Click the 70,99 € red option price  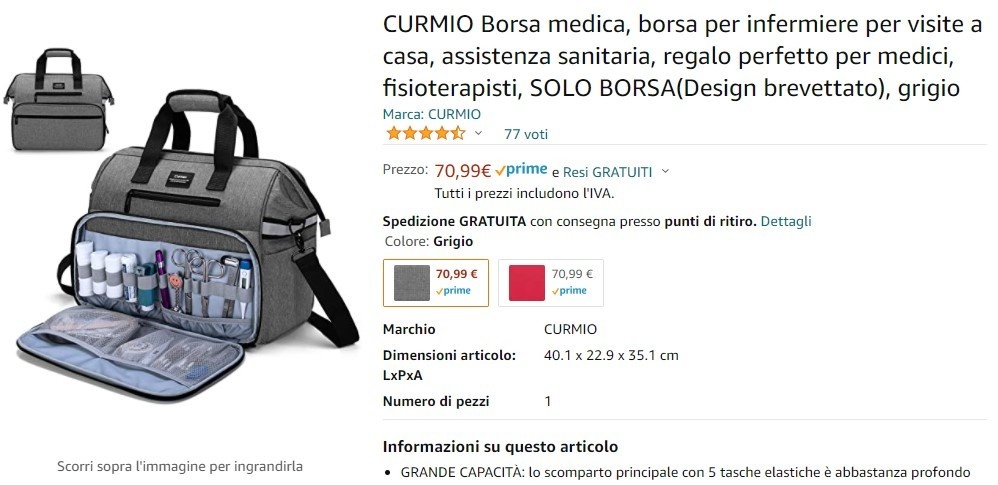coord(572,274)
